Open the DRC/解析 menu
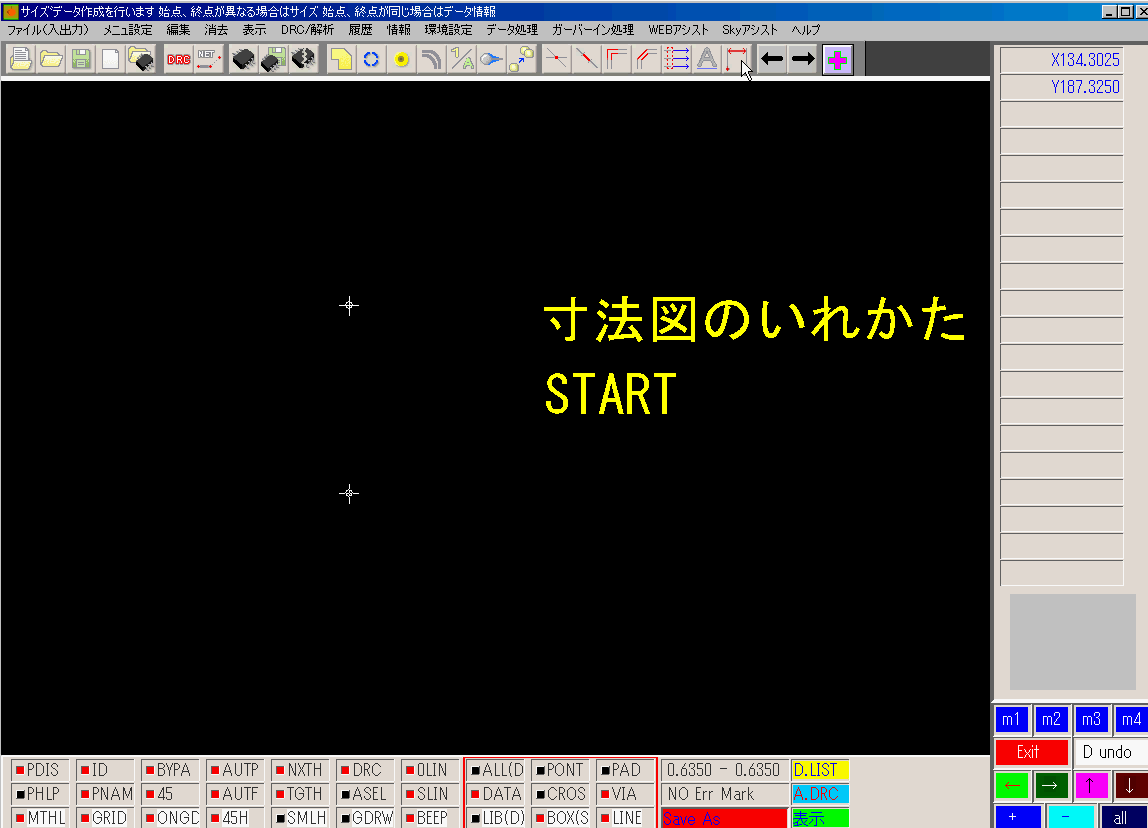The width and height of the screenshot is (1148, 828). click(x=307, y=30)
